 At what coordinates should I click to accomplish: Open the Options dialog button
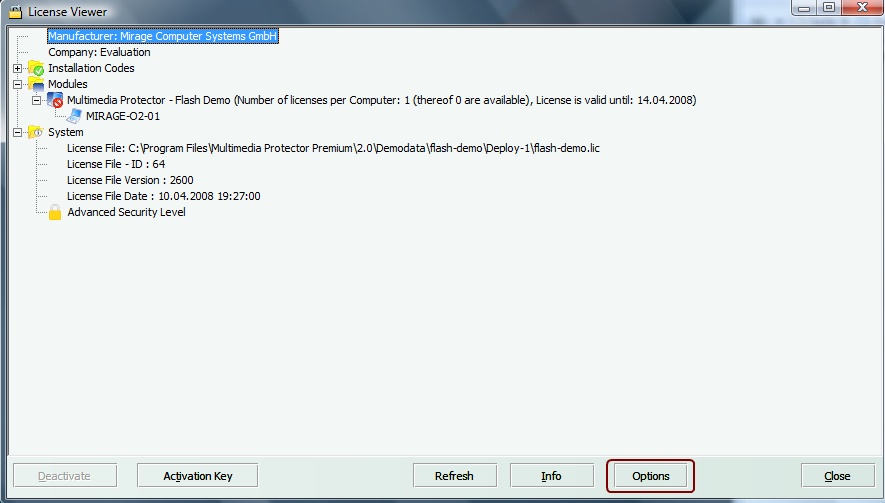tap(650, 476)
